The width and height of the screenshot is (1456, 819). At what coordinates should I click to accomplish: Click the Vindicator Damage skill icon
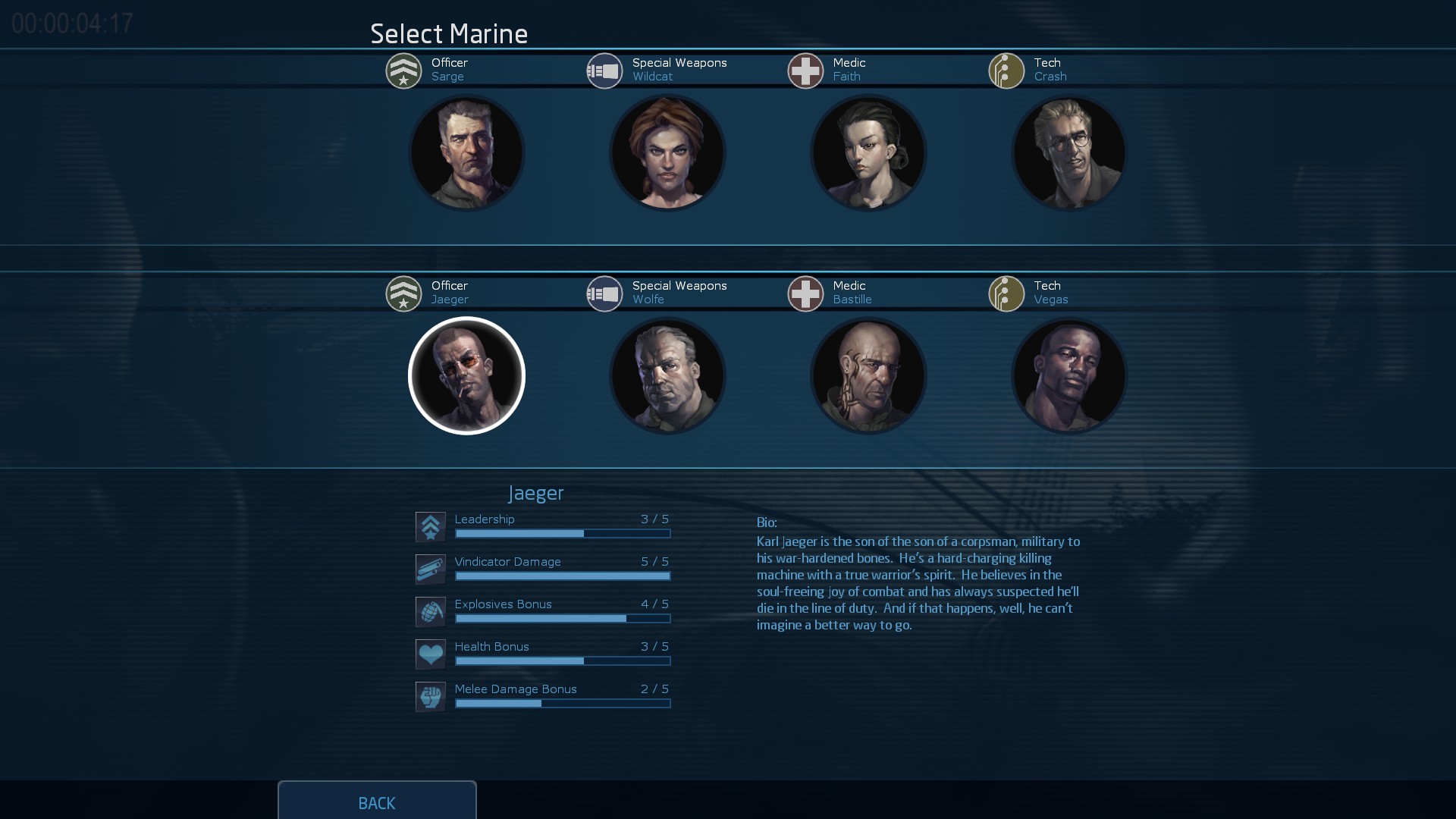click(x=430, y=570)
